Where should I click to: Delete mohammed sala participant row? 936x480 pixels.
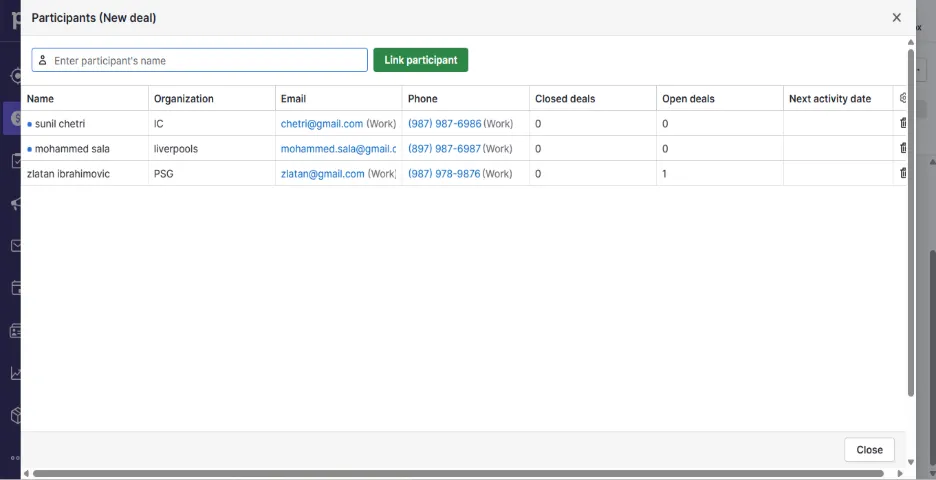[x=903, y=148]
